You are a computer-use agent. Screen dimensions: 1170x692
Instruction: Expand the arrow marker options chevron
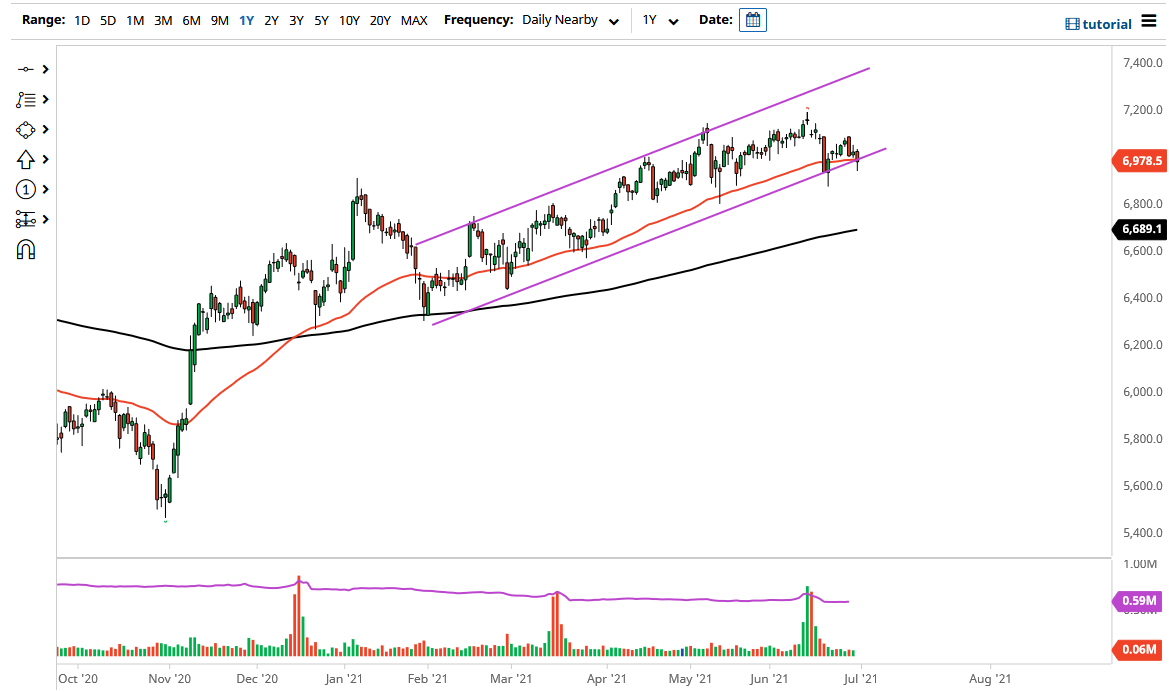[x=46, y=160]
